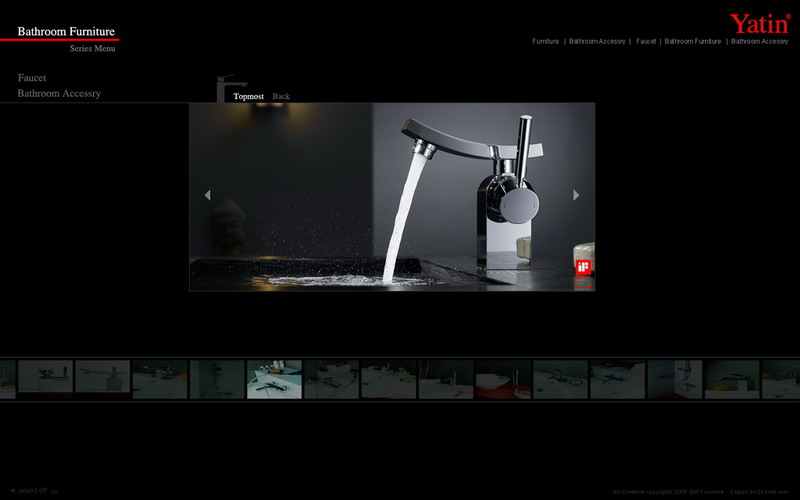Select the Back tab

click(281, 96)
